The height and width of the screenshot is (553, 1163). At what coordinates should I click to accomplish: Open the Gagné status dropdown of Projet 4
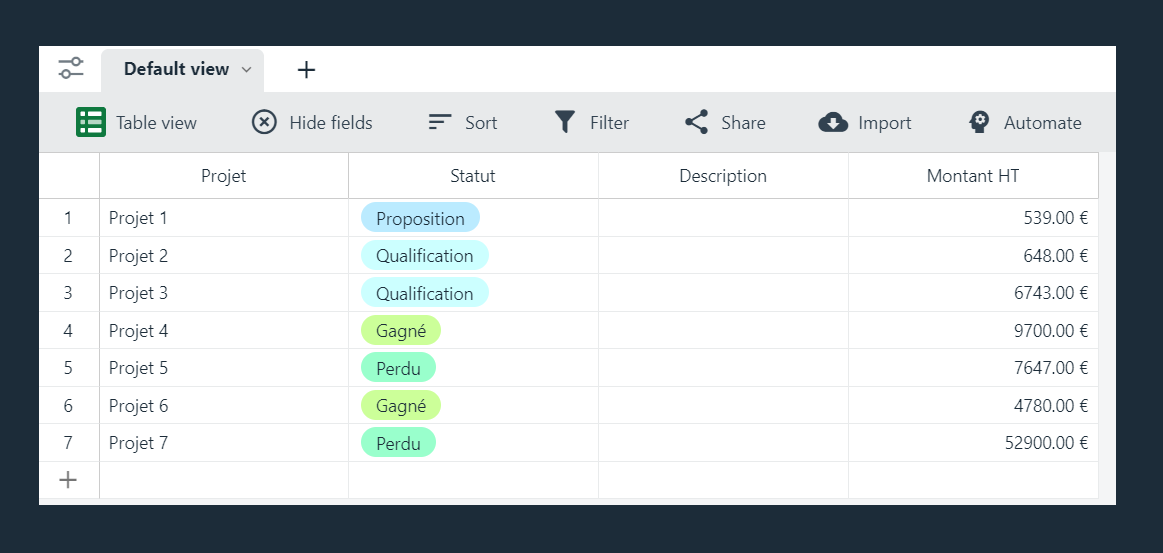401,331
